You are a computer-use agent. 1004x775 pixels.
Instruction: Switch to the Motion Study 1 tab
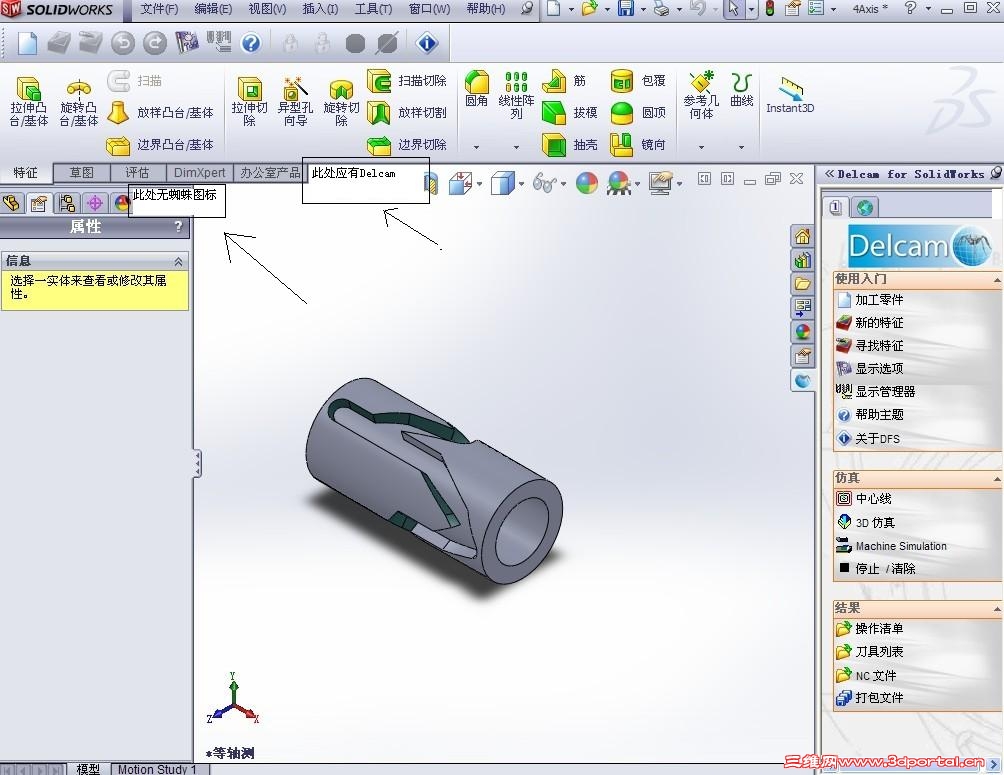(157, 769)
